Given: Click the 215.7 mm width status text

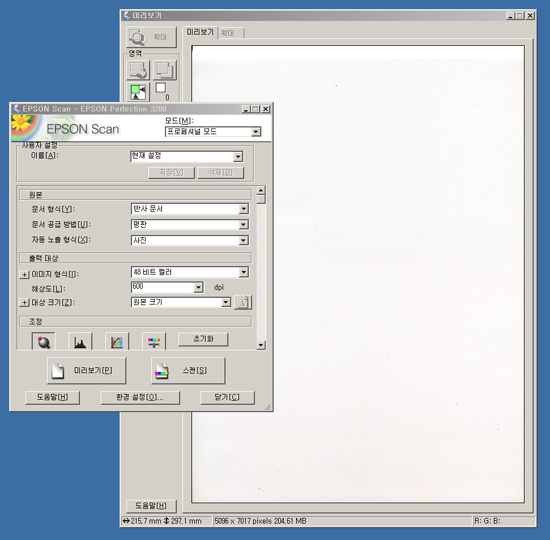Looking at the screenshot, I should coord(146,521).
